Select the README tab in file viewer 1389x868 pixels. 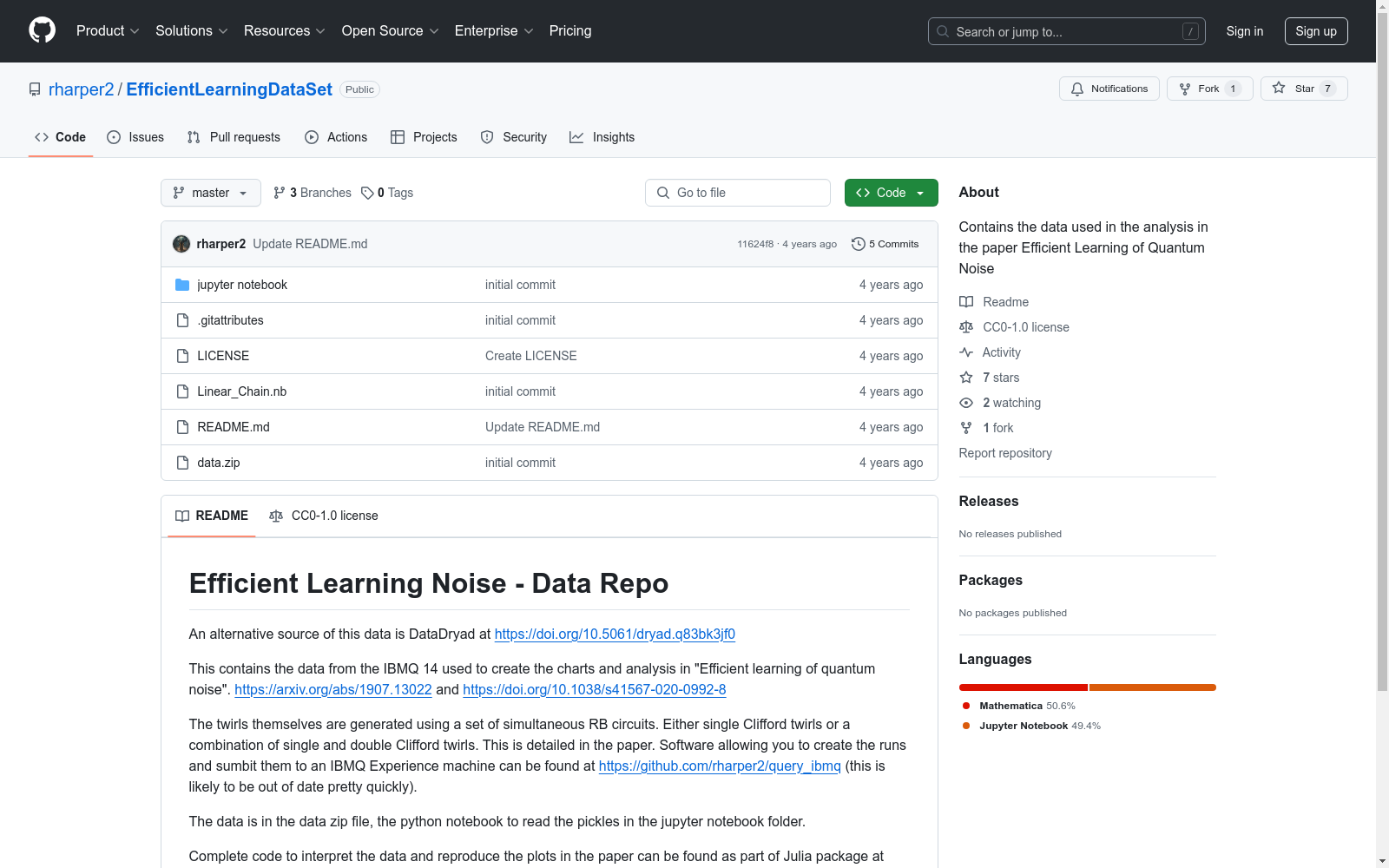(212, 516)
